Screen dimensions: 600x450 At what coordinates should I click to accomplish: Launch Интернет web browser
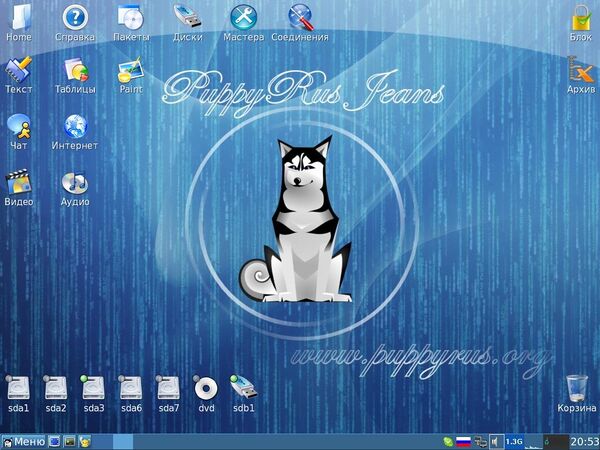pyautogui.click(x=75, y=126)
